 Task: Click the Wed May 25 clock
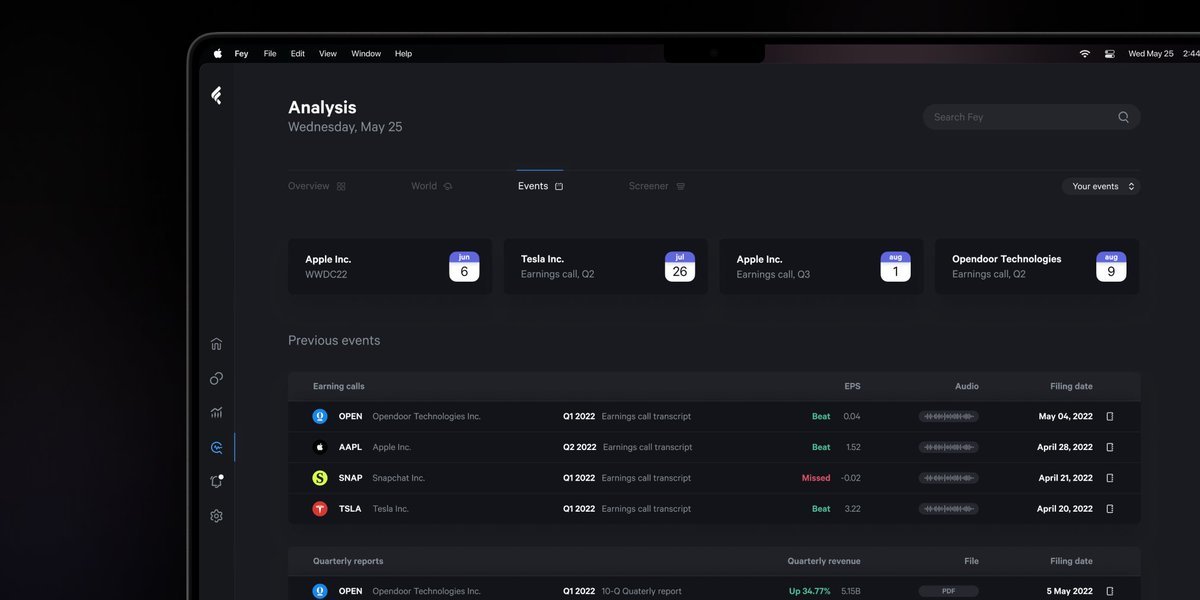pyautogui.click(x=1151, y=54)
